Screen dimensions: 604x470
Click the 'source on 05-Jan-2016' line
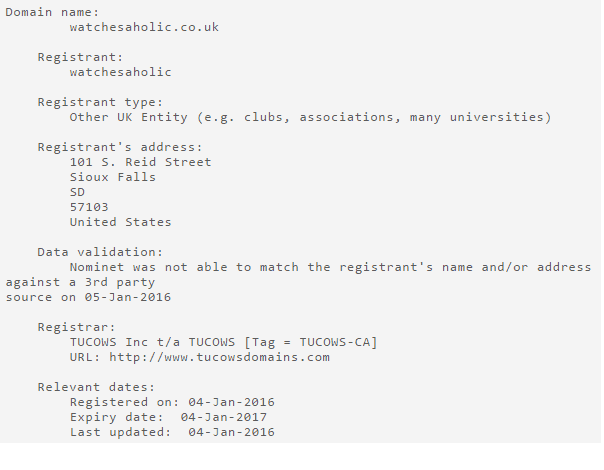click(x=88, y=297)
